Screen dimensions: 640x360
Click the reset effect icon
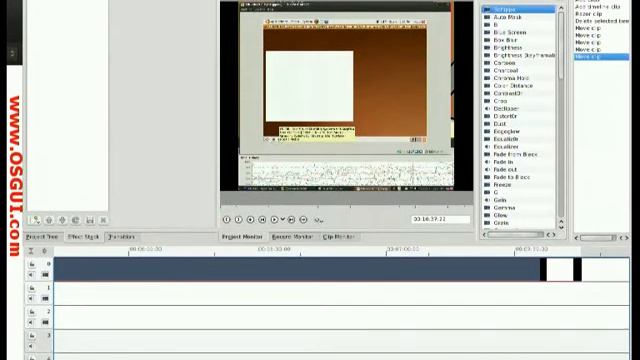(x=76, y=220)
